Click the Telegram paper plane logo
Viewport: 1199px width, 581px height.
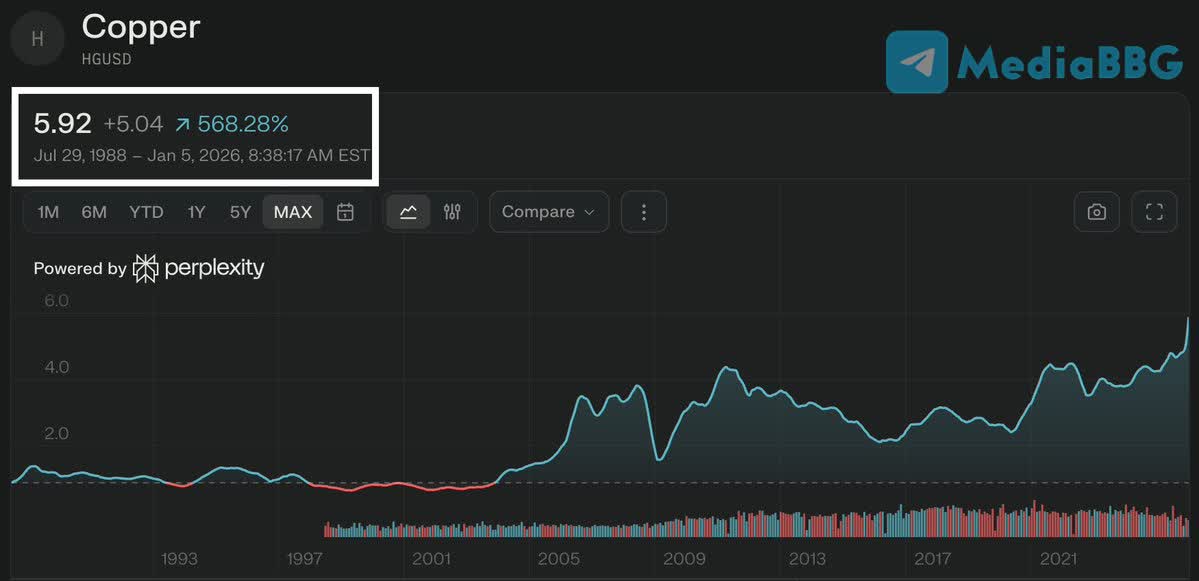[917, 62]
